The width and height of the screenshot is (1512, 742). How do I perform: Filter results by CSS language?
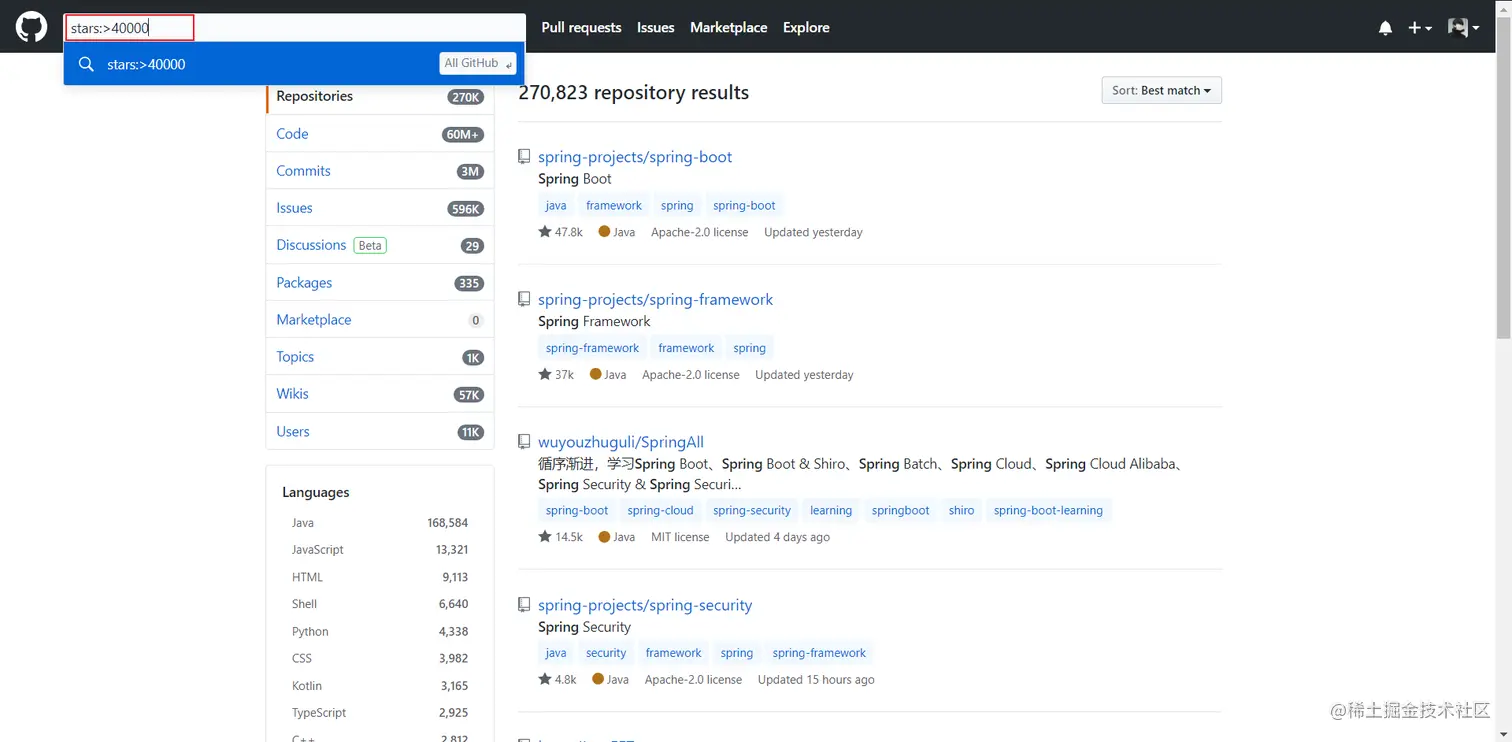(379, 659)
